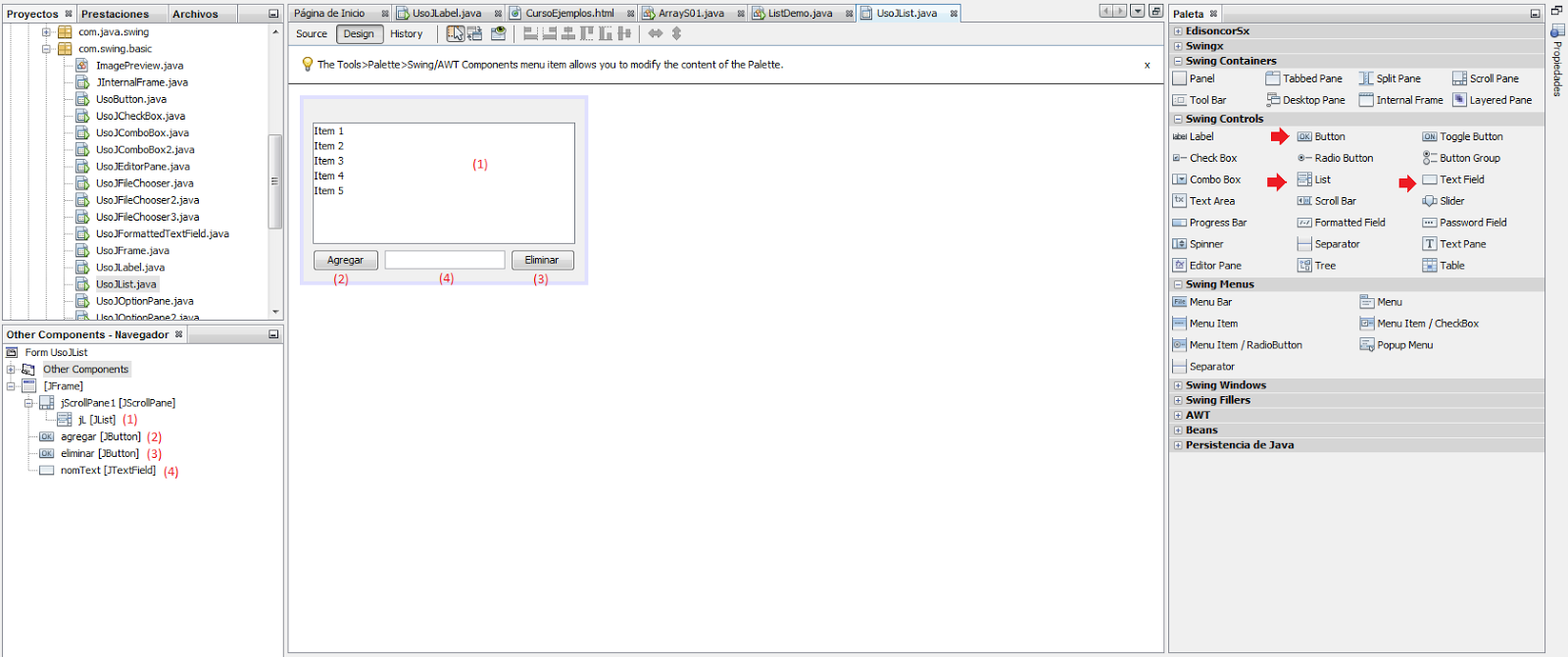Viewport: 1568px width, 657px height.
Task: Choose Popup Menu in Swing Menus
Action: [1396, 345]
